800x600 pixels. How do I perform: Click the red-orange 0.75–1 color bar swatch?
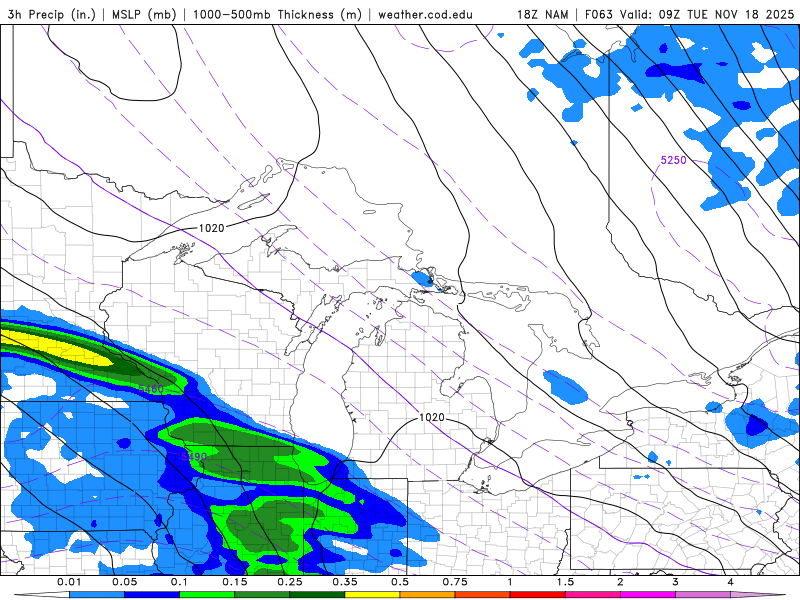point(483,595)
